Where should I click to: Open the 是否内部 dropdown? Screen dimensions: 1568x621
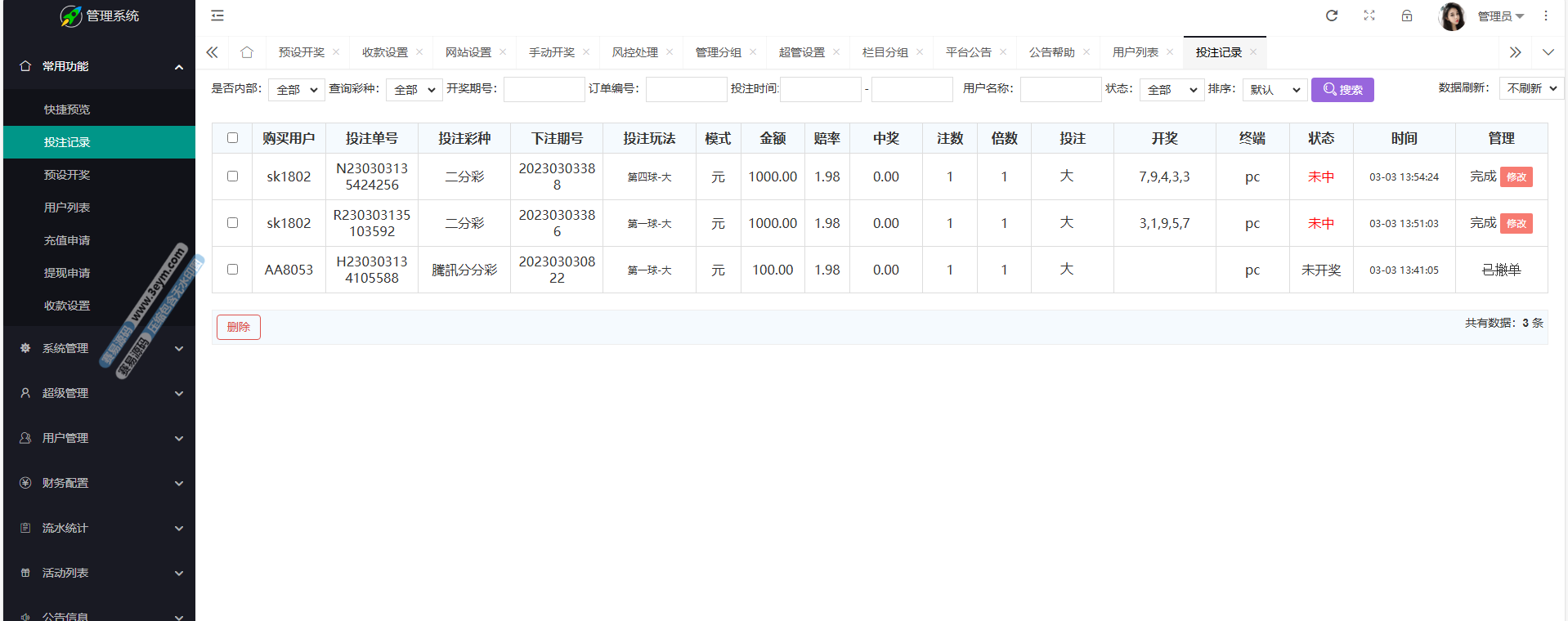(x=297, y=90)
